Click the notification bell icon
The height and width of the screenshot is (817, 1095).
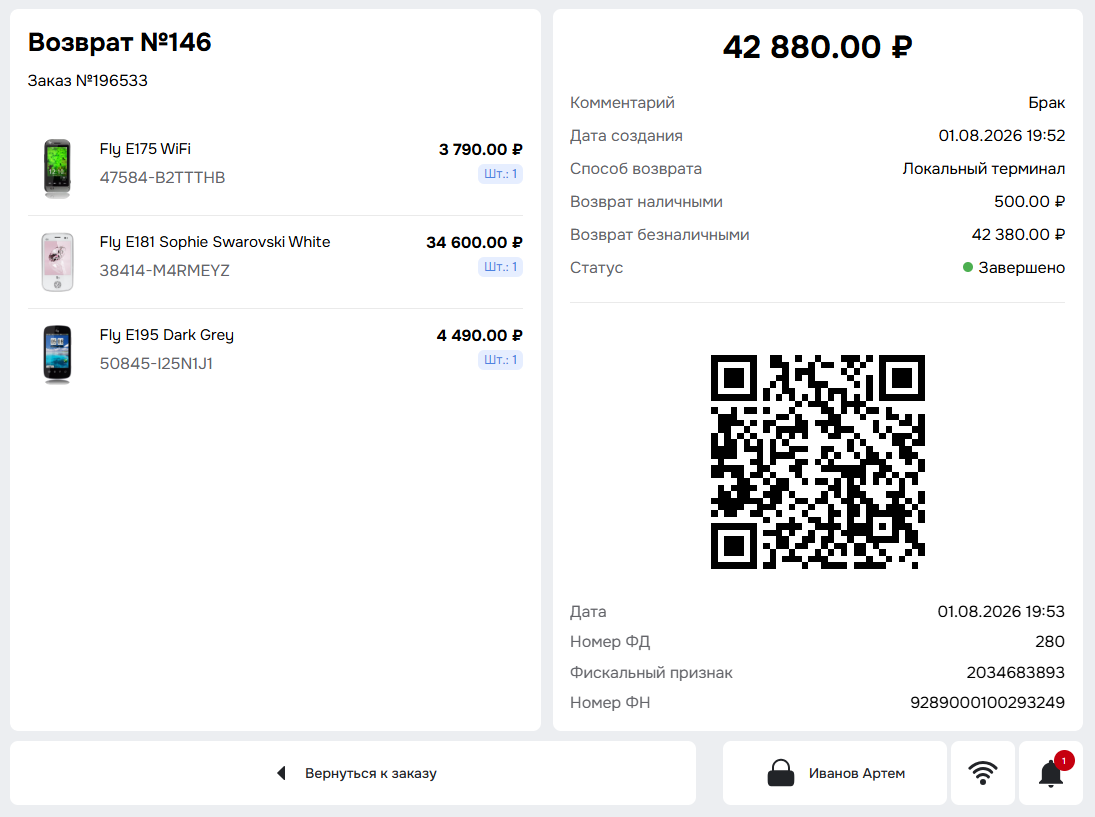(1050, 774)
